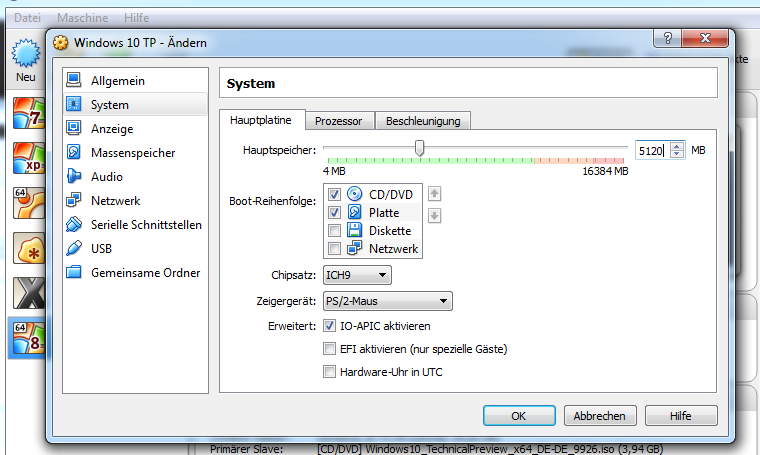Click the System chip icon in sidebar
This screenshot has width=760, height=455.
tap(74, 104)
